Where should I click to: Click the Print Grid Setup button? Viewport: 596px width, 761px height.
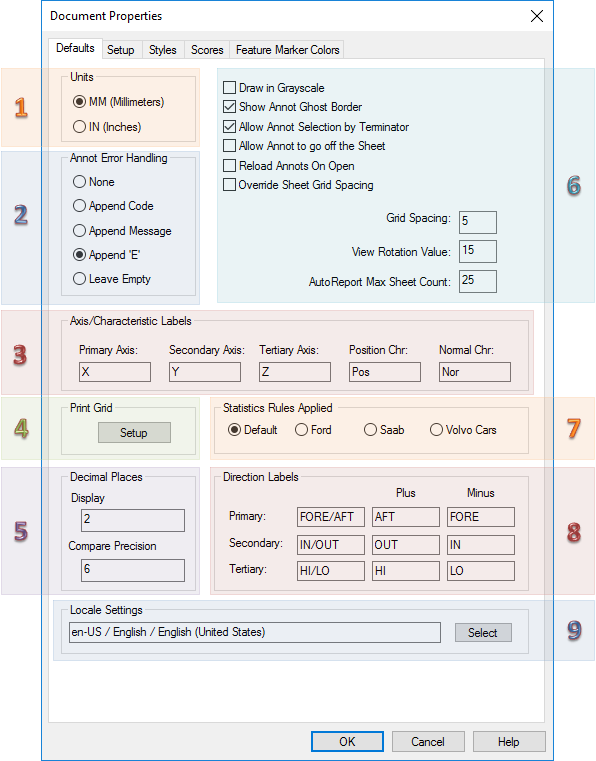point(134,432)
